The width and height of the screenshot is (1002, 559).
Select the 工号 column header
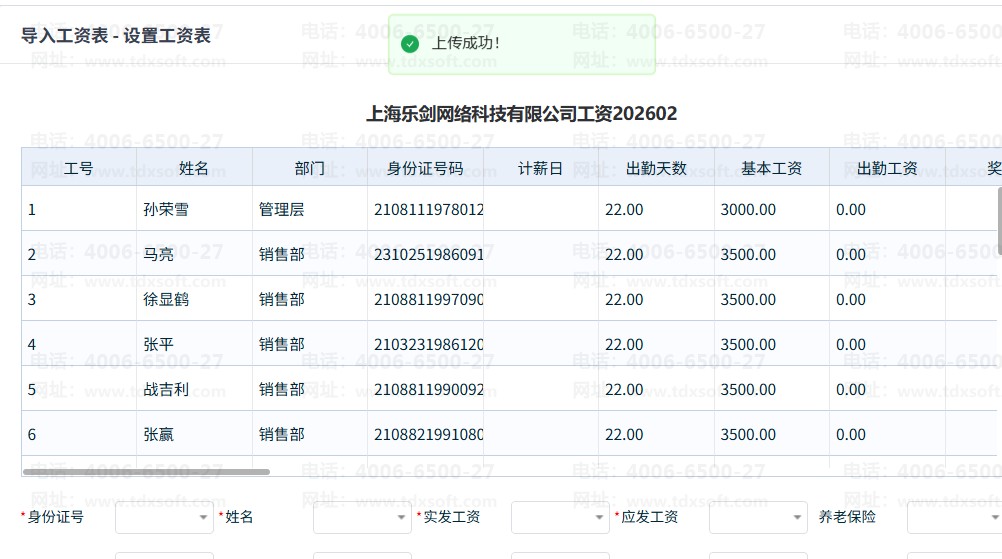[x=79, y=168]
